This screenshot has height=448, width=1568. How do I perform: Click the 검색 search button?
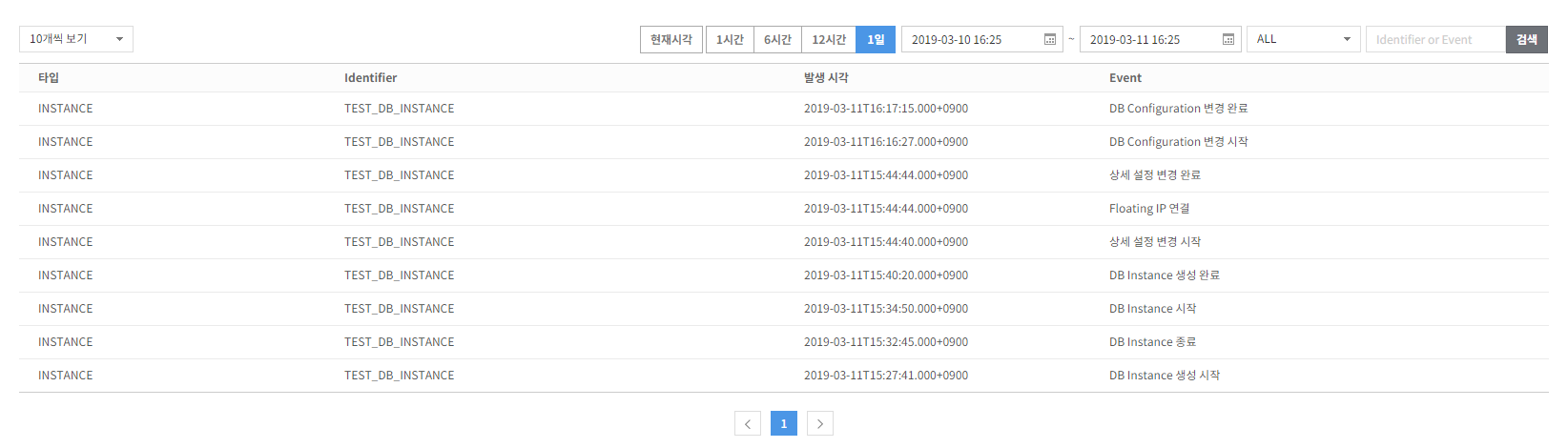tap(1527, 39)
